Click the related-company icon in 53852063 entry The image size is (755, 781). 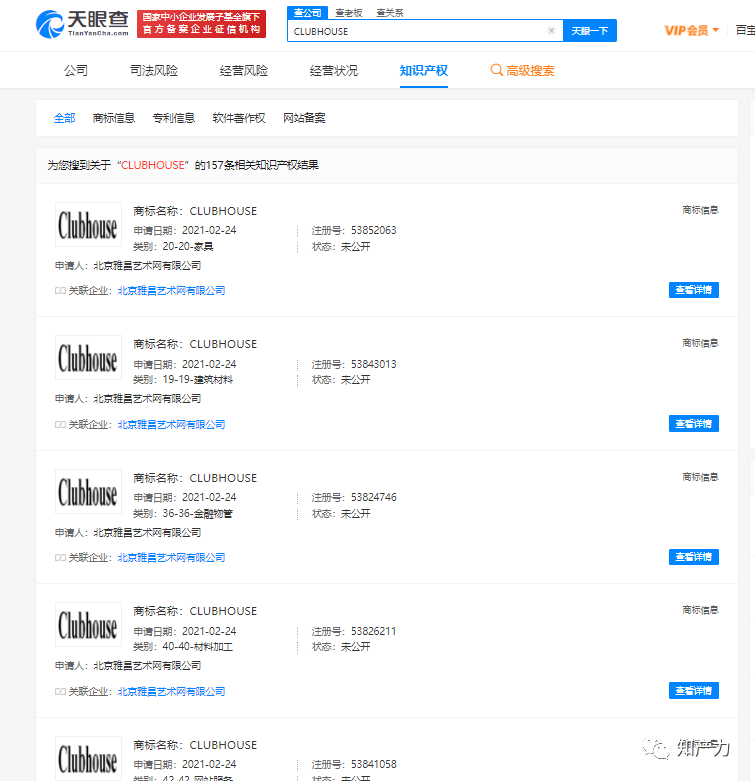click(x=60, y=291)
